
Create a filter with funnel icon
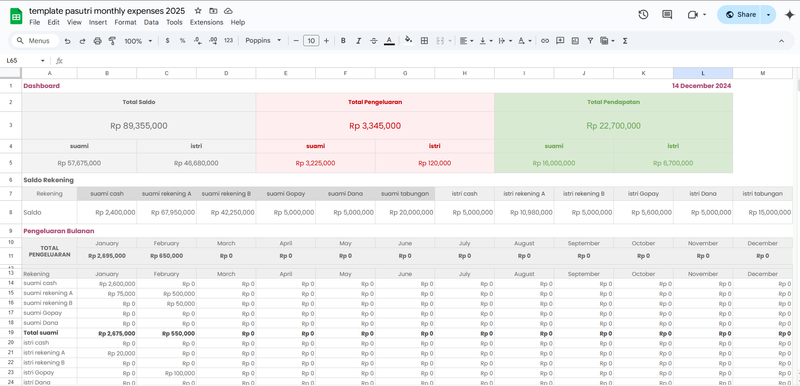[x=590, y=41]
